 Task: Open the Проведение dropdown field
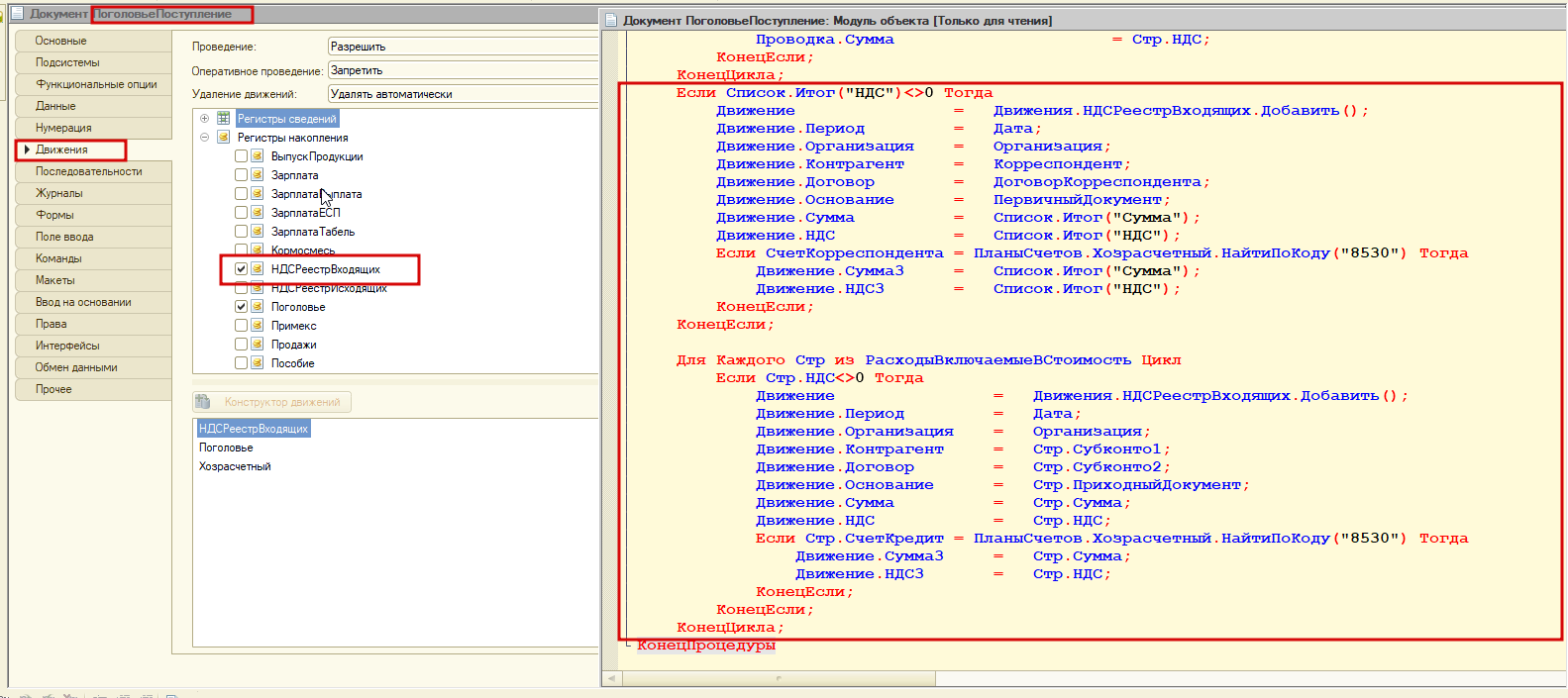click(x=462, y=47)
